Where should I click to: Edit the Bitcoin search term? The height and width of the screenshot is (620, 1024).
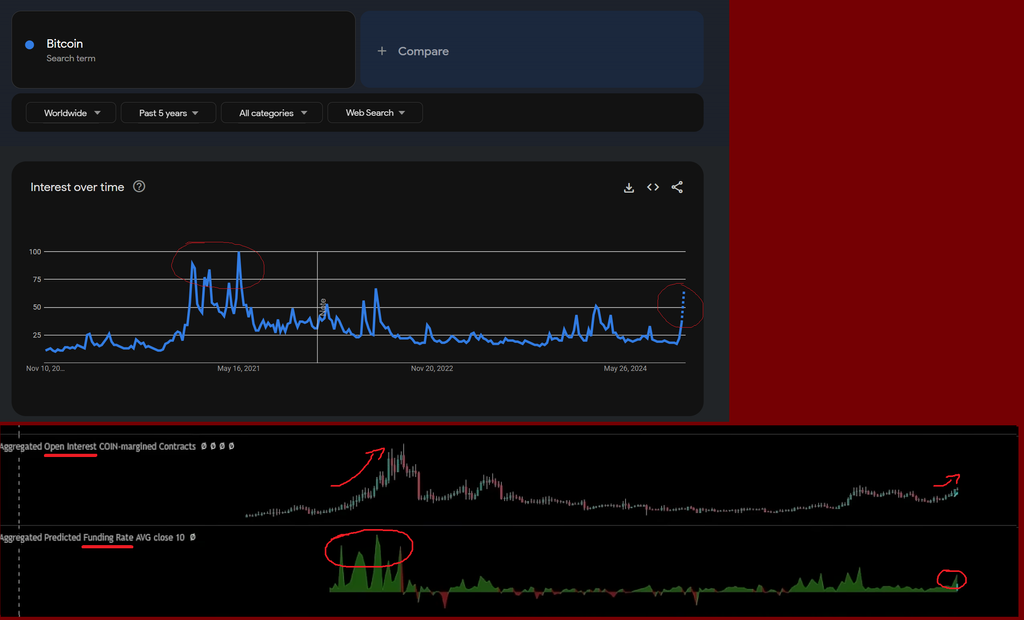[x=184, y=50]
